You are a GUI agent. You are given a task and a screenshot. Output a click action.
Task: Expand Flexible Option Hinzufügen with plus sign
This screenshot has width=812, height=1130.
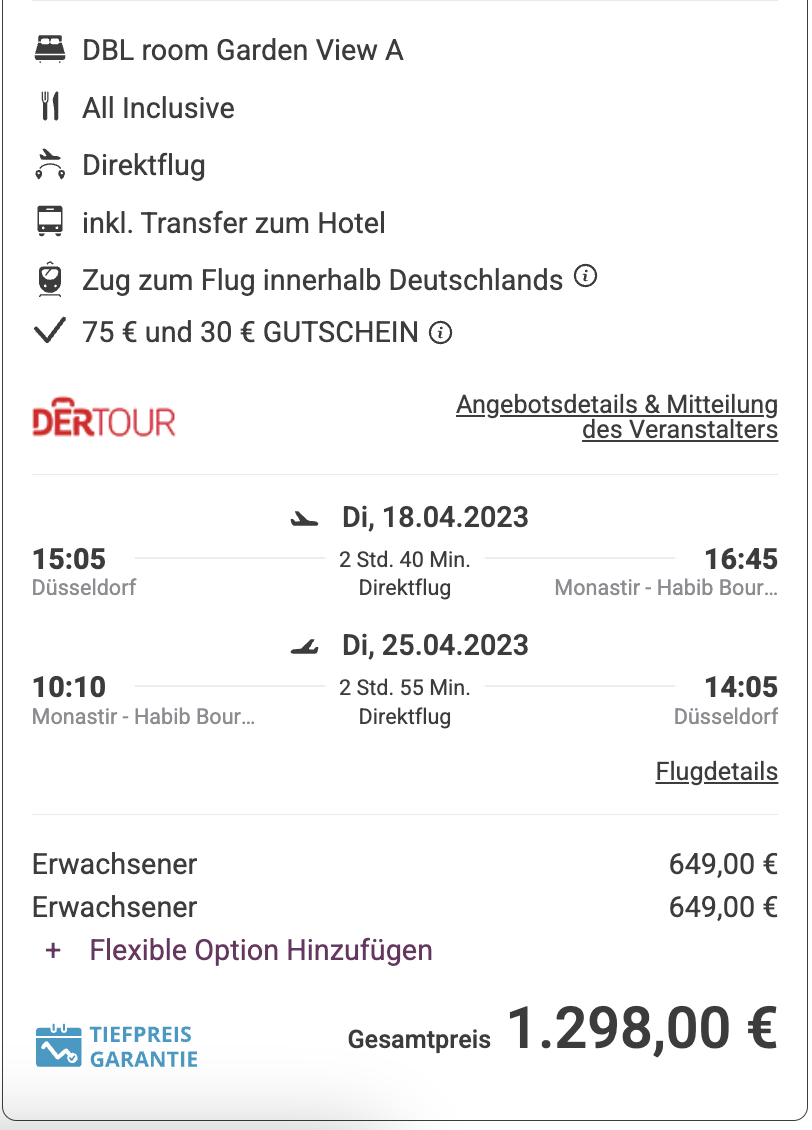coord(53,951)
